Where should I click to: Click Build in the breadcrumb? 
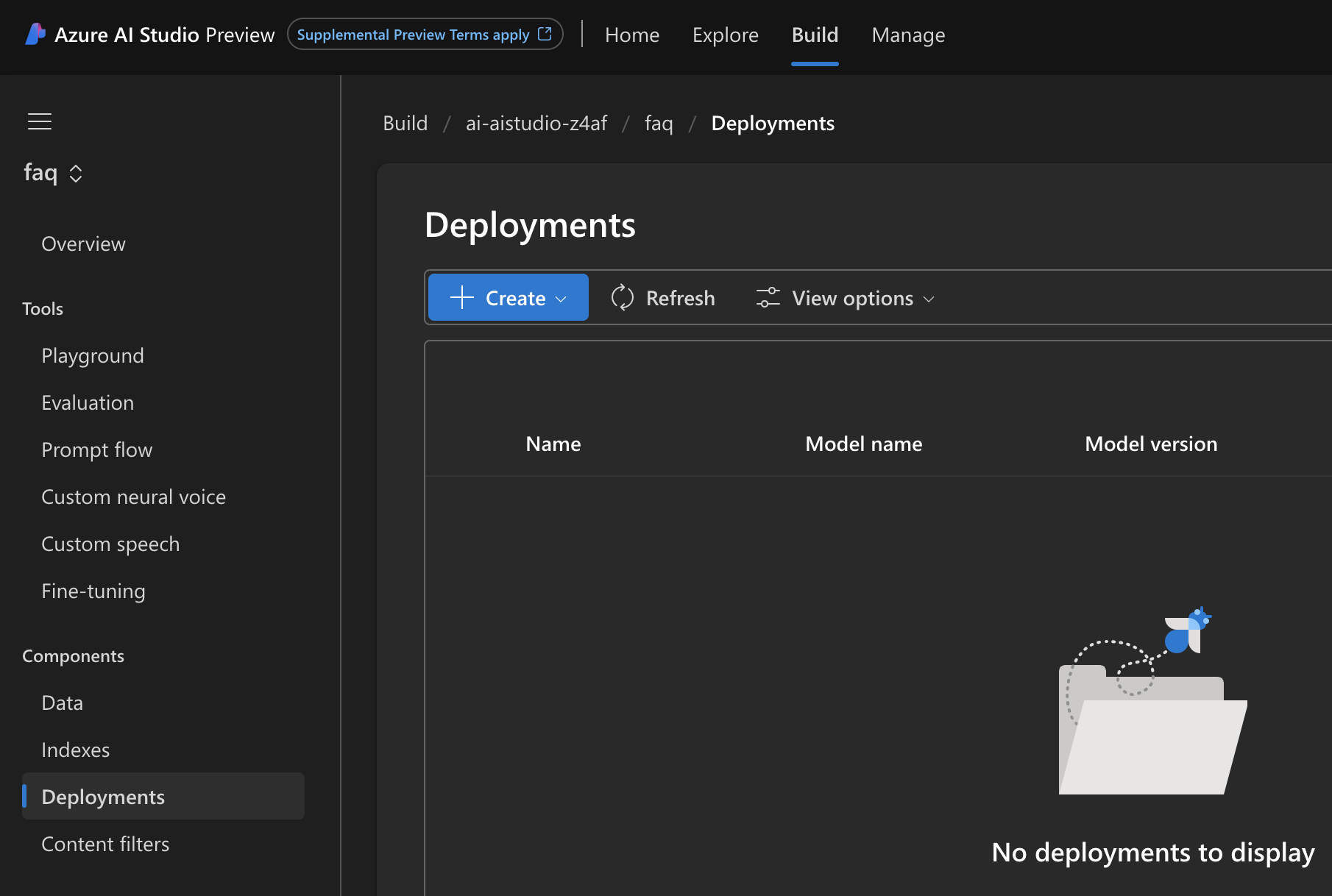coord(405,123)
